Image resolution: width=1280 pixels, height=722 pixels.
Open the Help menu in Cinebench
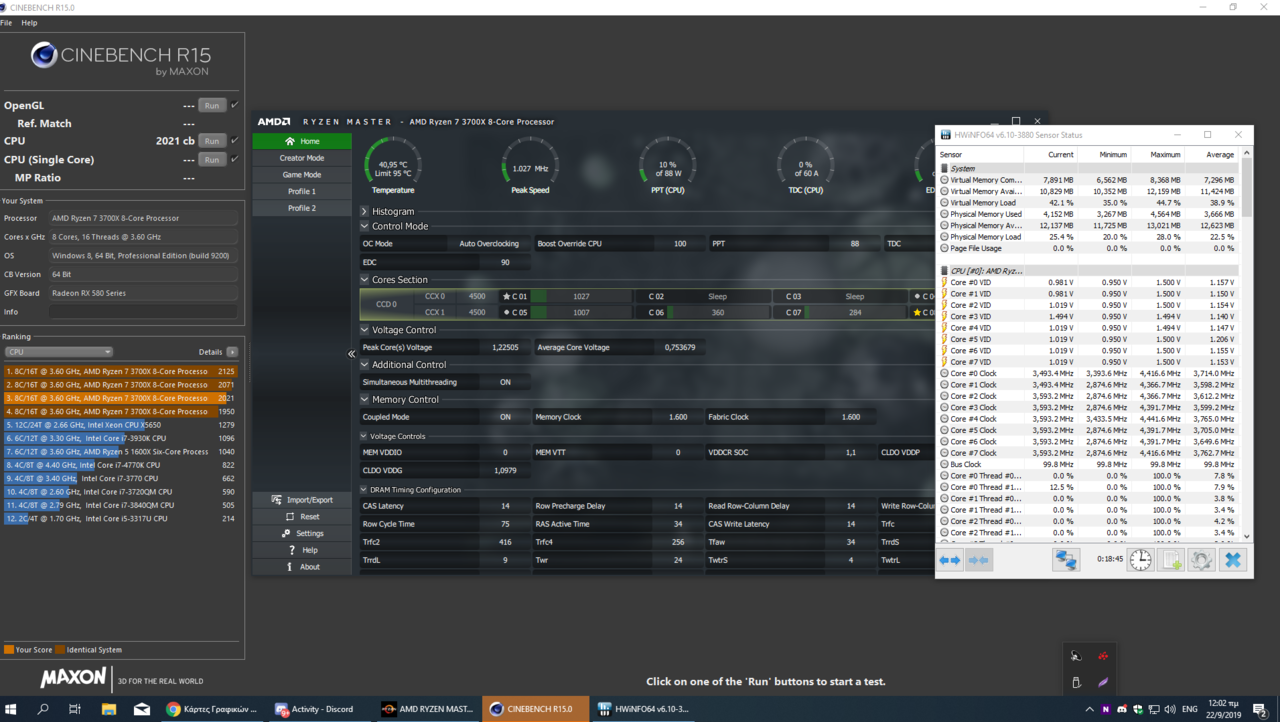[x=29, y=22]
